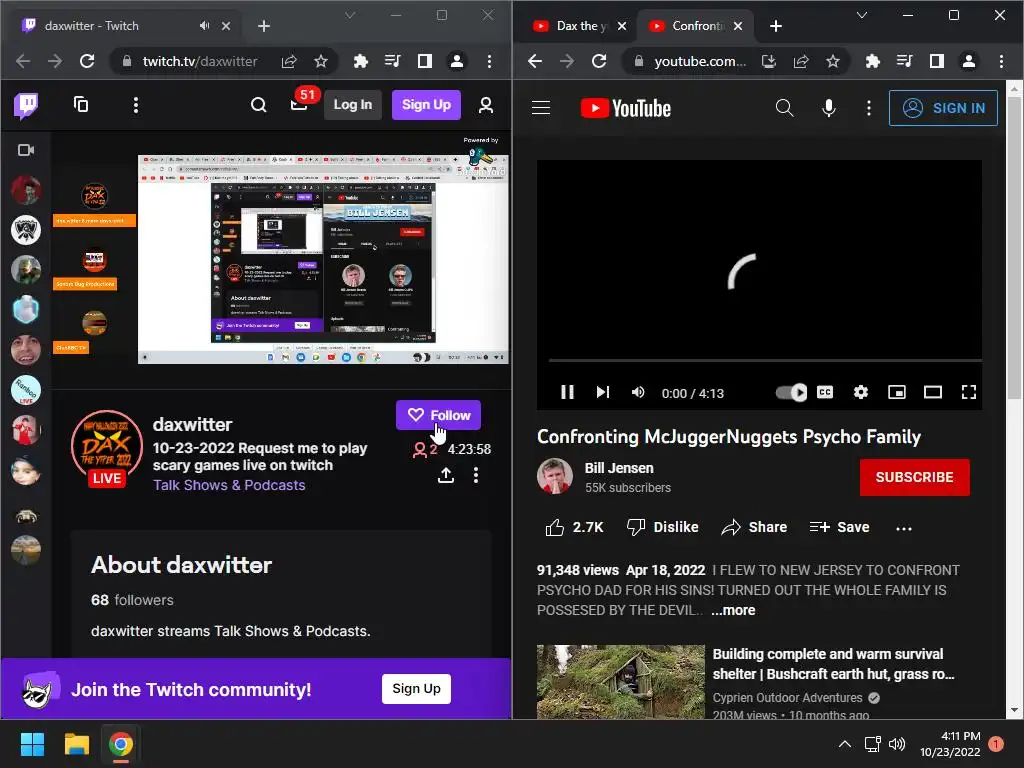Open Bill Jensen channel name link

619,468
